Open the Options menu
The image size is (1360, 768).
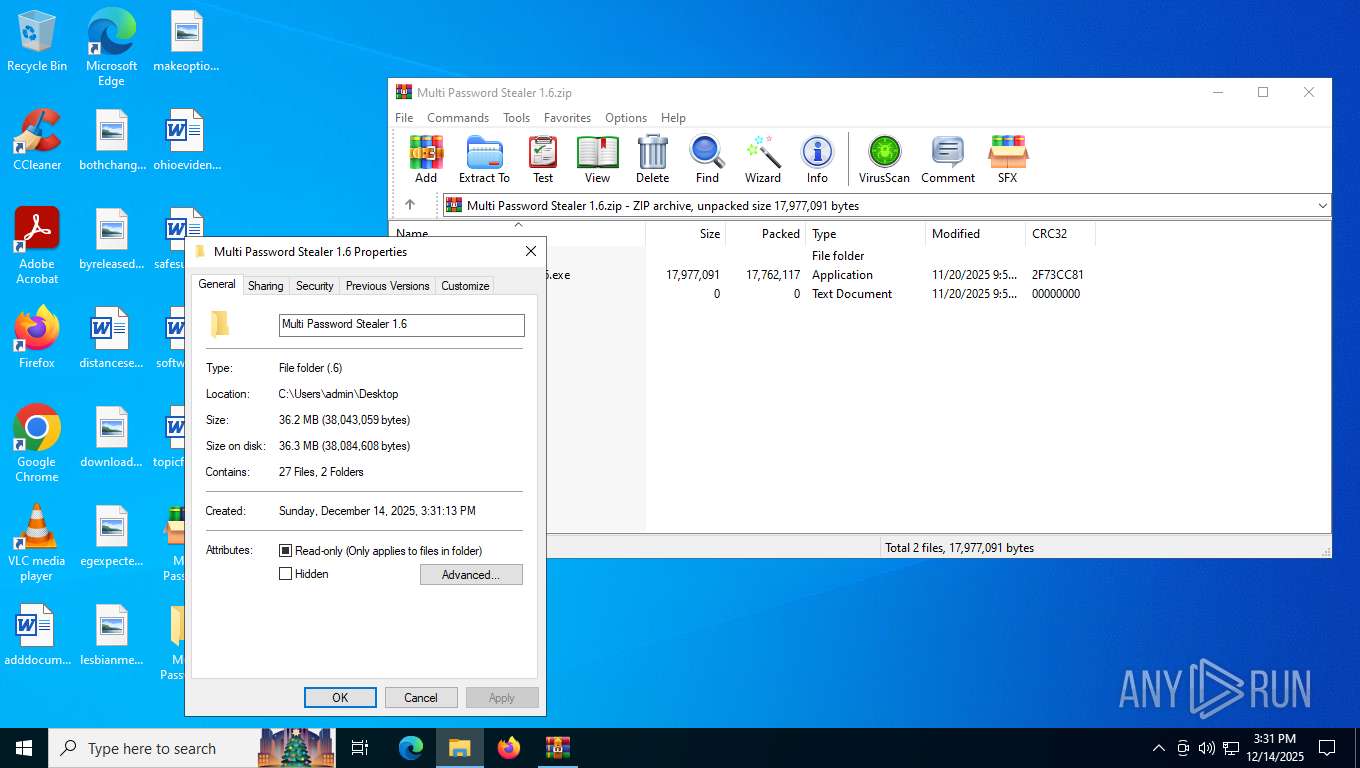626,117
